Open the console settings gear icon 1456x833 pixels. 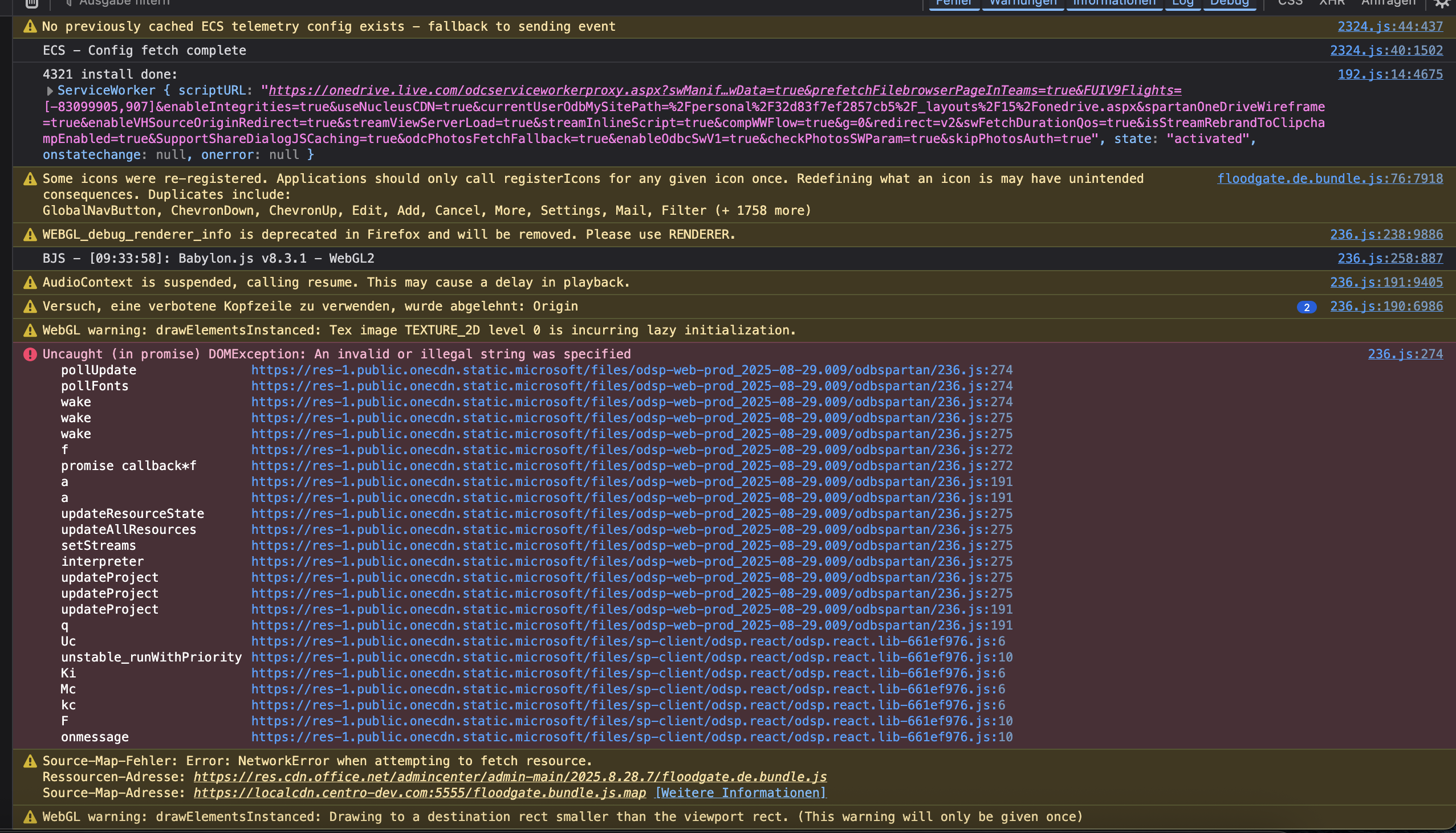tap(1443, 3)
